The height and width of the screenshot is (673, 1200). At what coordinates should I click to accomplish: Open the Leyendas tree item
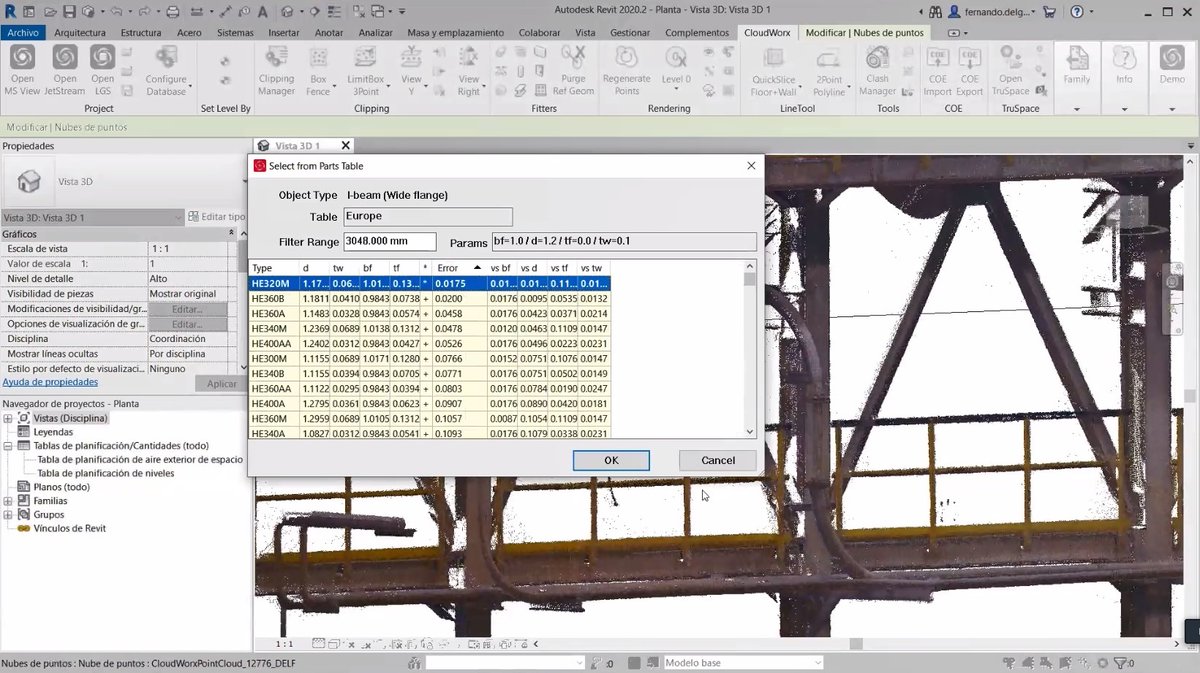(x=53, y=432)
